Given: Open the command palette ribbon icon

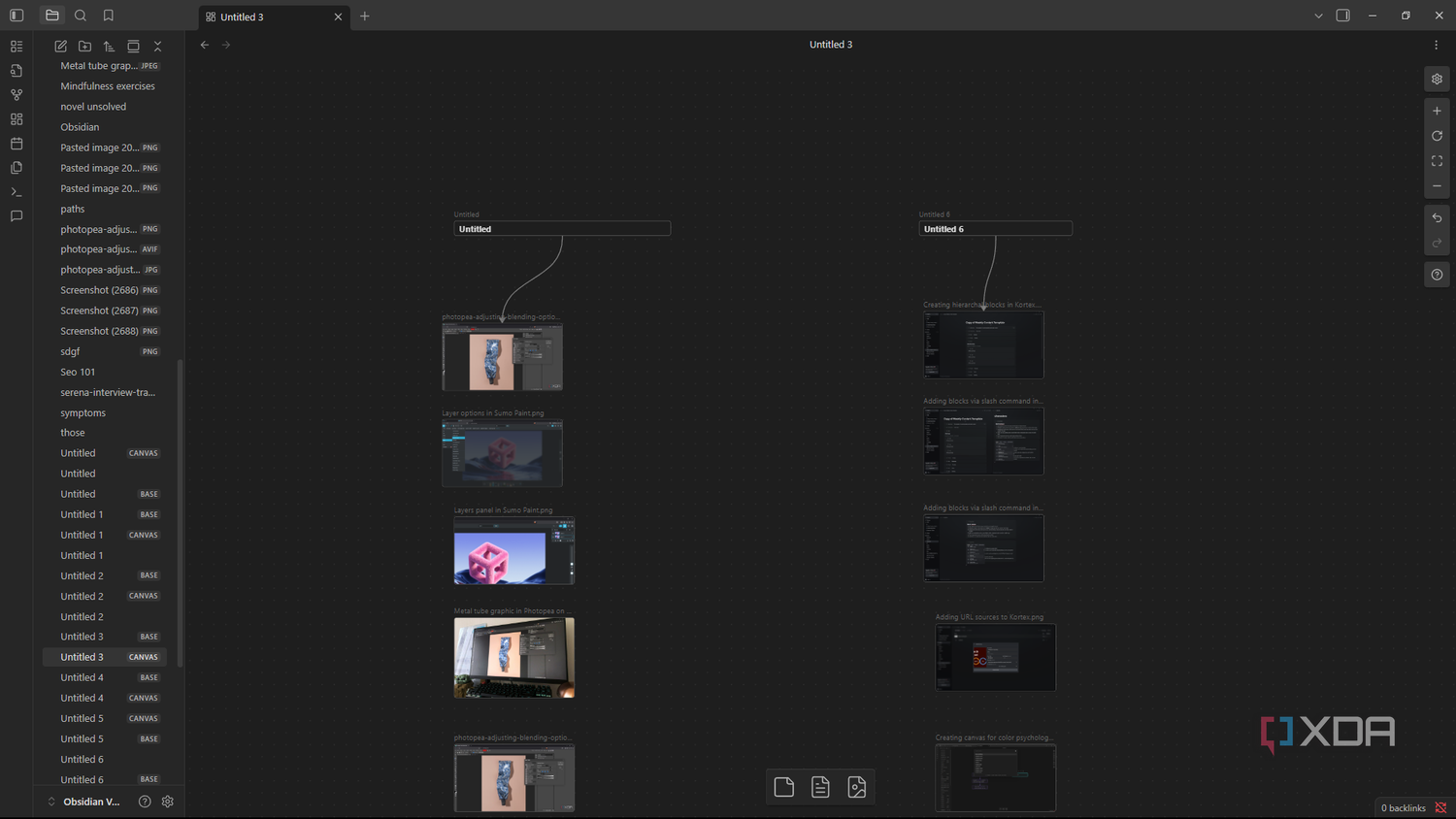Looking at the screenshot, I should click(17, 192).
